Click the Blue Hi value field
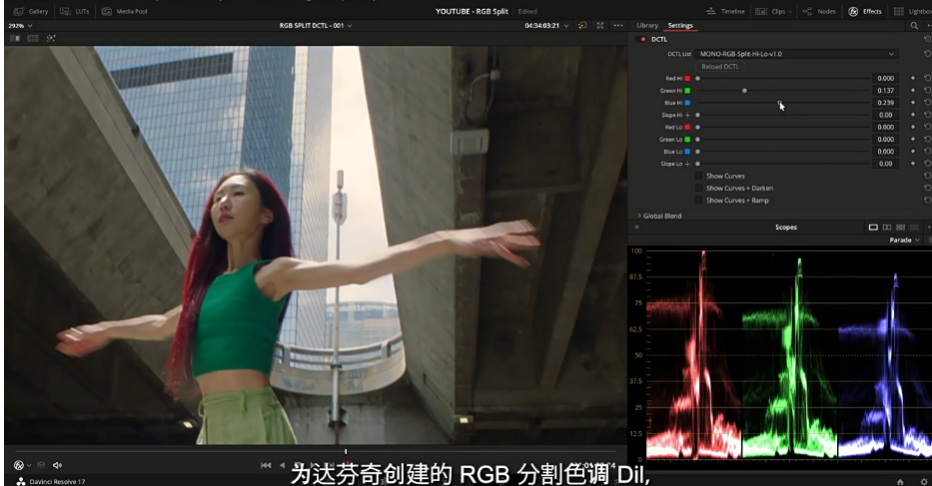 (x=885, y=103)
